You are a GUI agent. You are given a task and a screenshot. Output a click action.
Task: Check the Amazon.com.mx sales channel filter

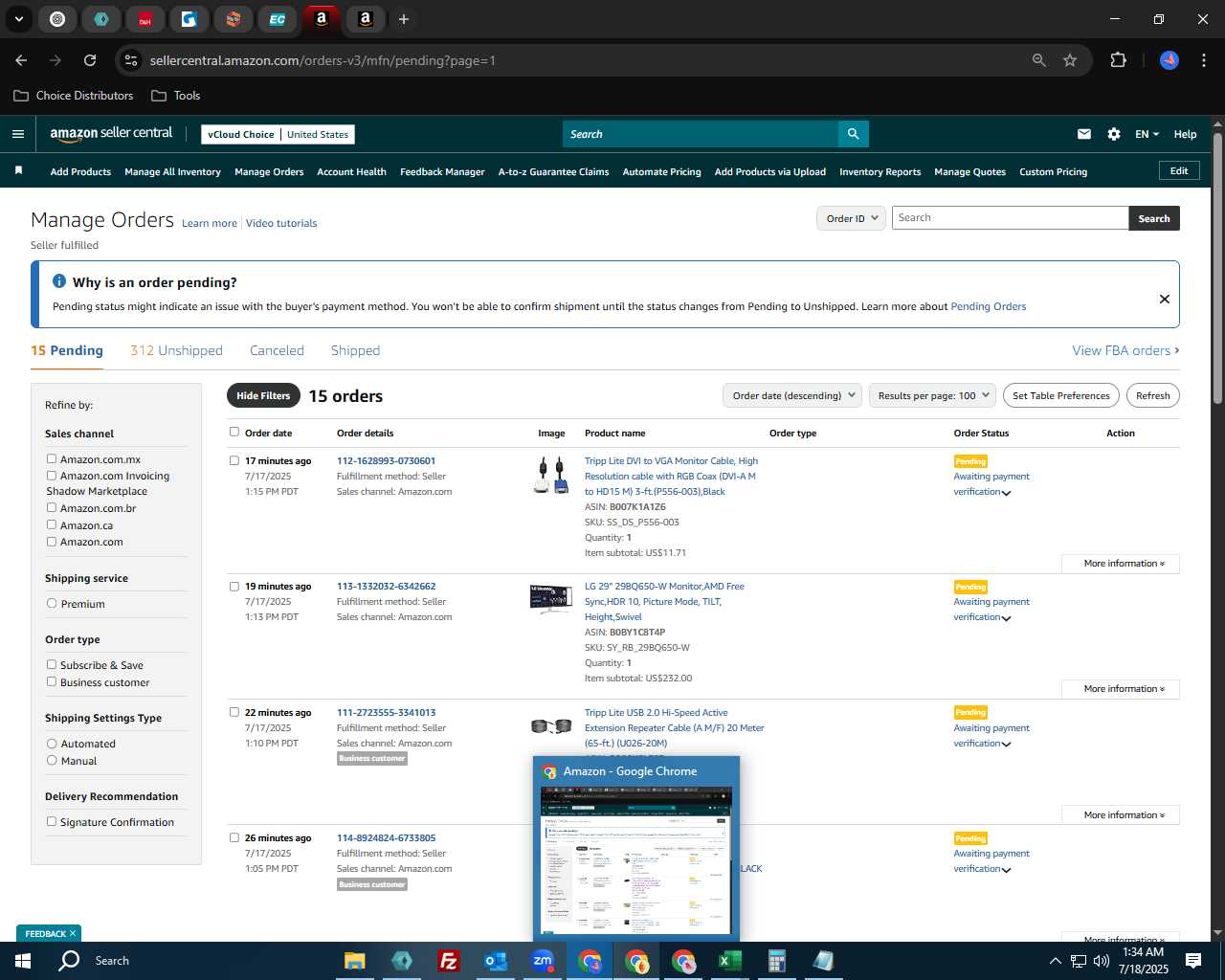pyautogui.click(x=52, y=458)
